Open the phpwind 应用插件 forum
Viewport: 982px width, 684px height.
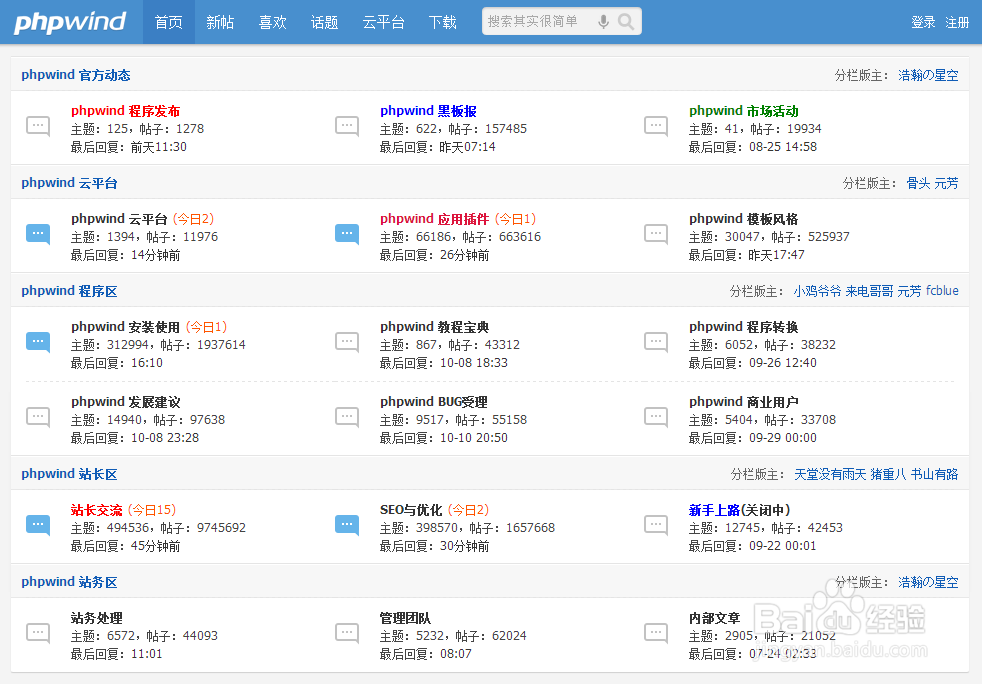435,219
